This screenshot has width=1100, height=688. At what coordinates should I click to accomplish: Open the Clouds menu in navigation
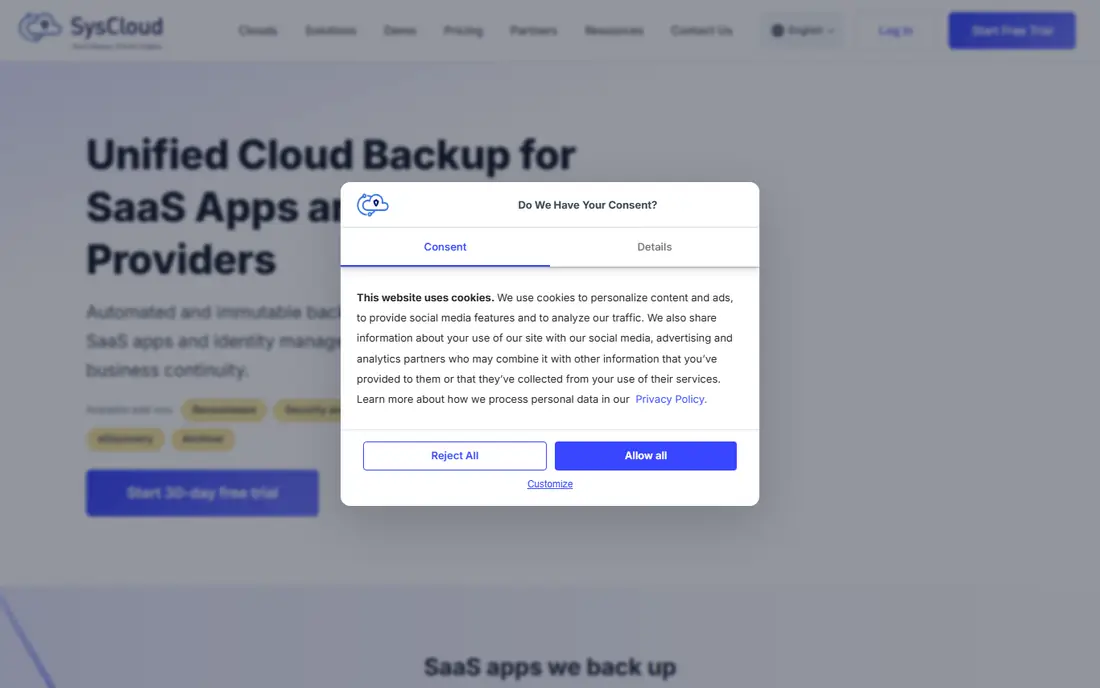[257, 31]
